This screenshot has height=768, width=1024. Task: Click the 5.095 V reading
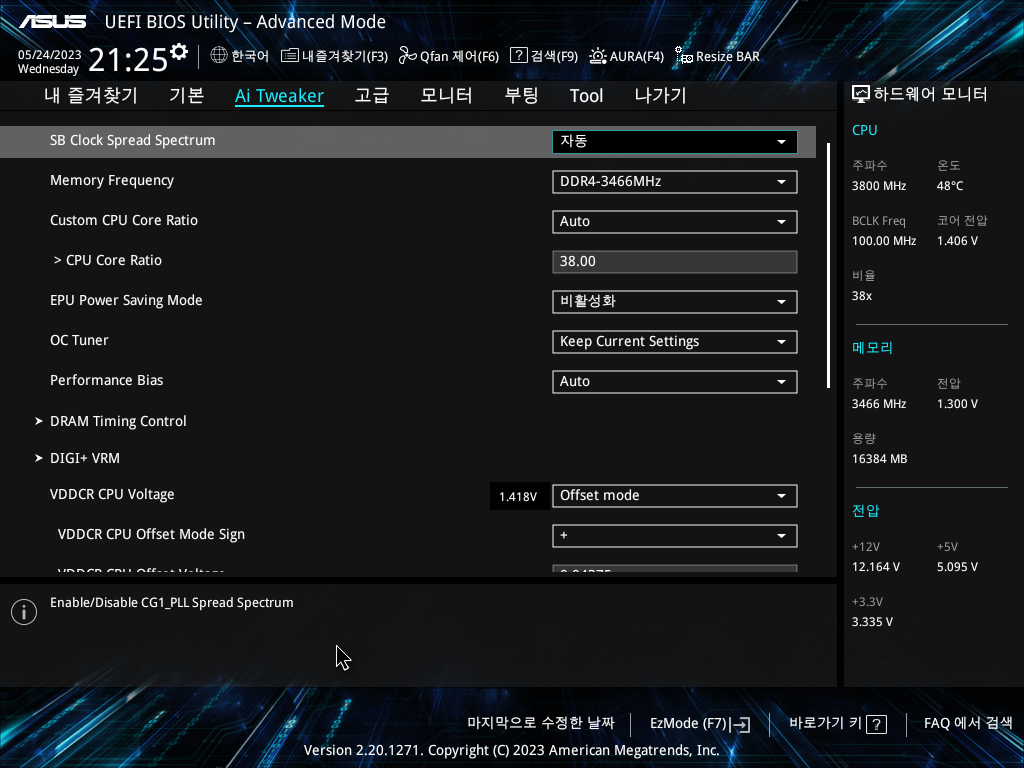coord(957,567)
